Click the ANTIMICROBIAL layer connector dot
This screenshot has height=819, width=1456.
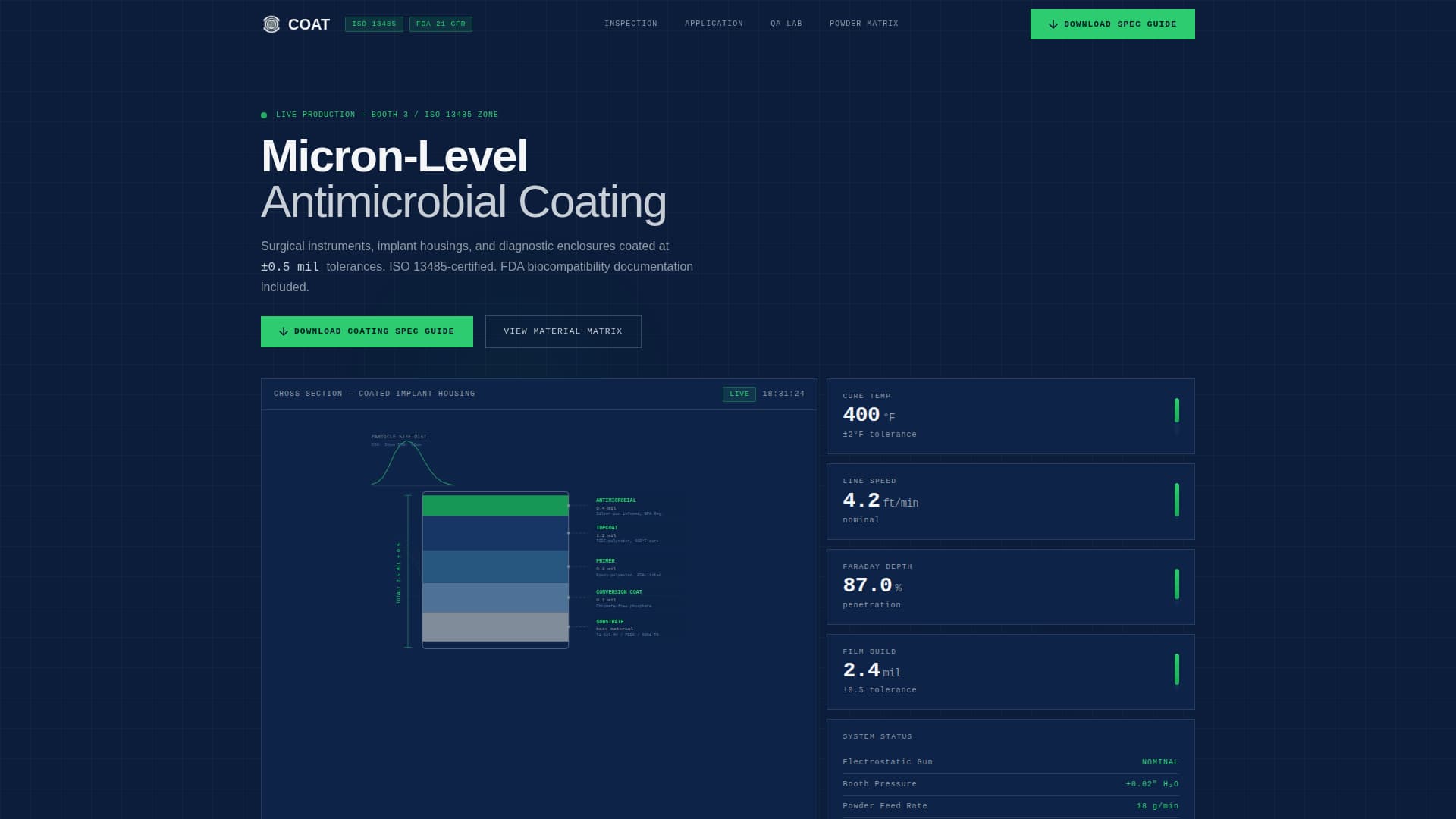[x=569, y=506]
